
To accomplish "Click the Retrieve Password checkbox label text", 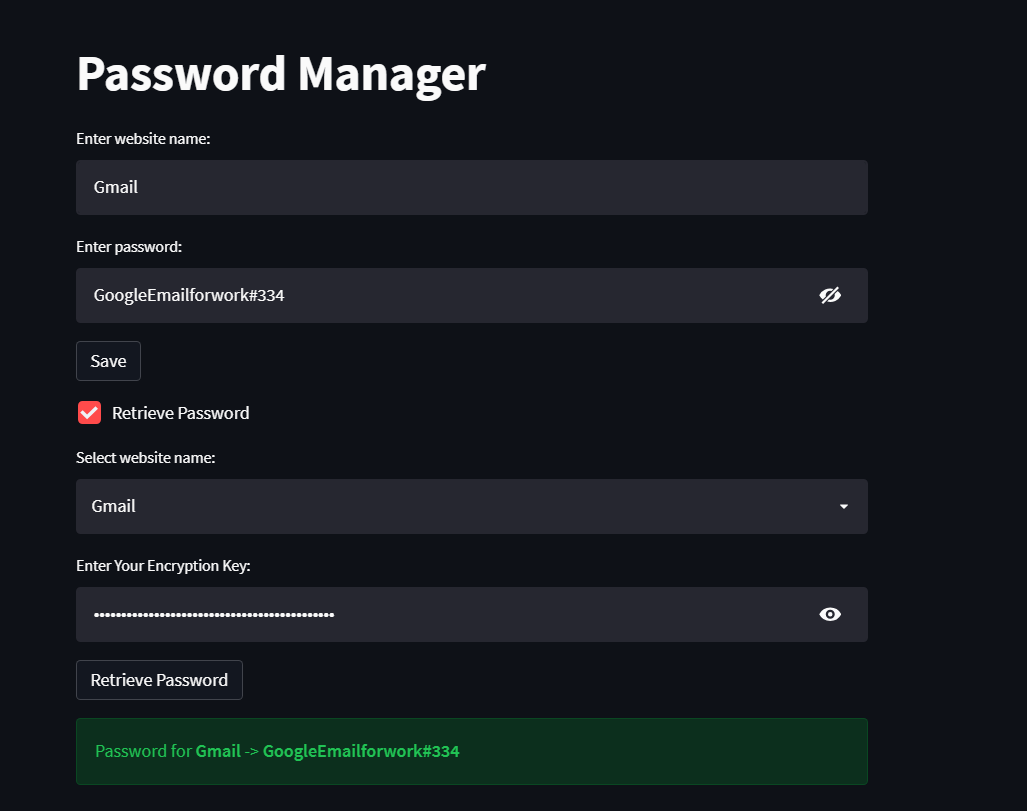I will click(180, 413).
